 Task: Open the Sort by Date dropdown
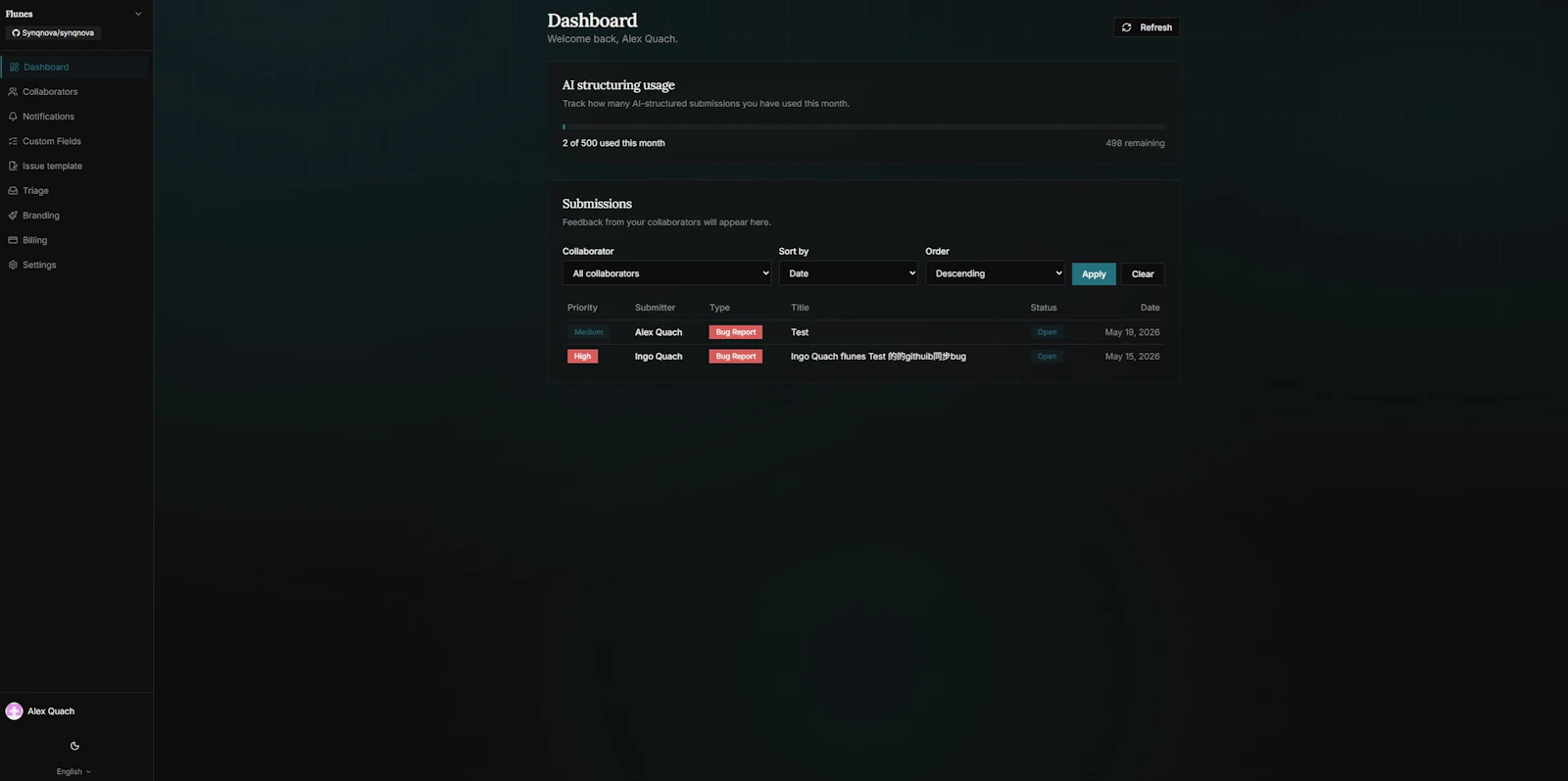pos(849,273)
